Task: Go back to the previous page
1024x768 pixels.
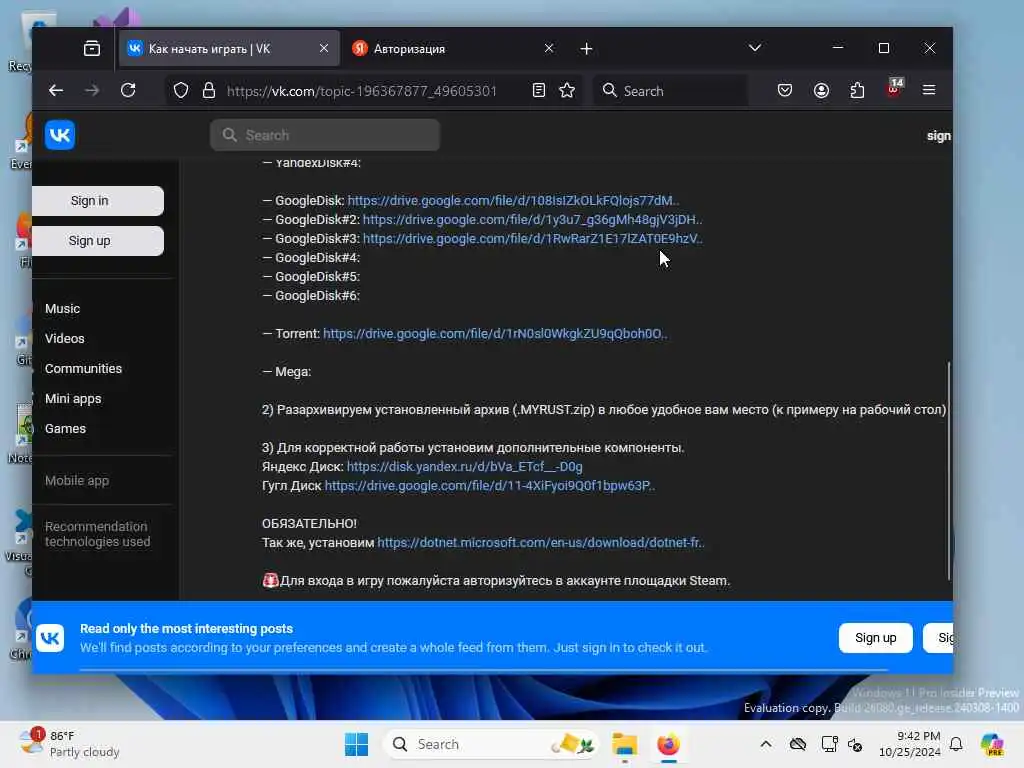Action: pos(56,91)
